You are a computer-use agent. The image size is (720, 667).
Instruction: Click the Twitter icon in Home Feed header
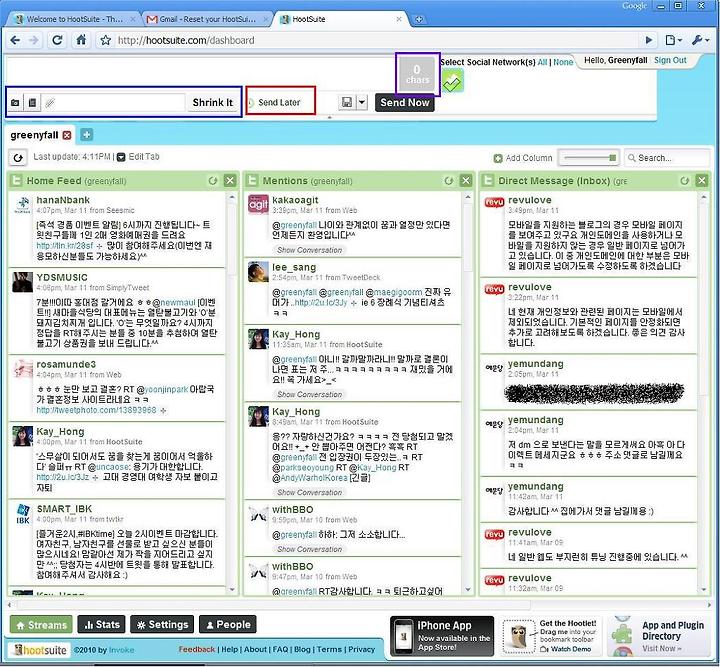pyautogui.click(x=16, y=180)
